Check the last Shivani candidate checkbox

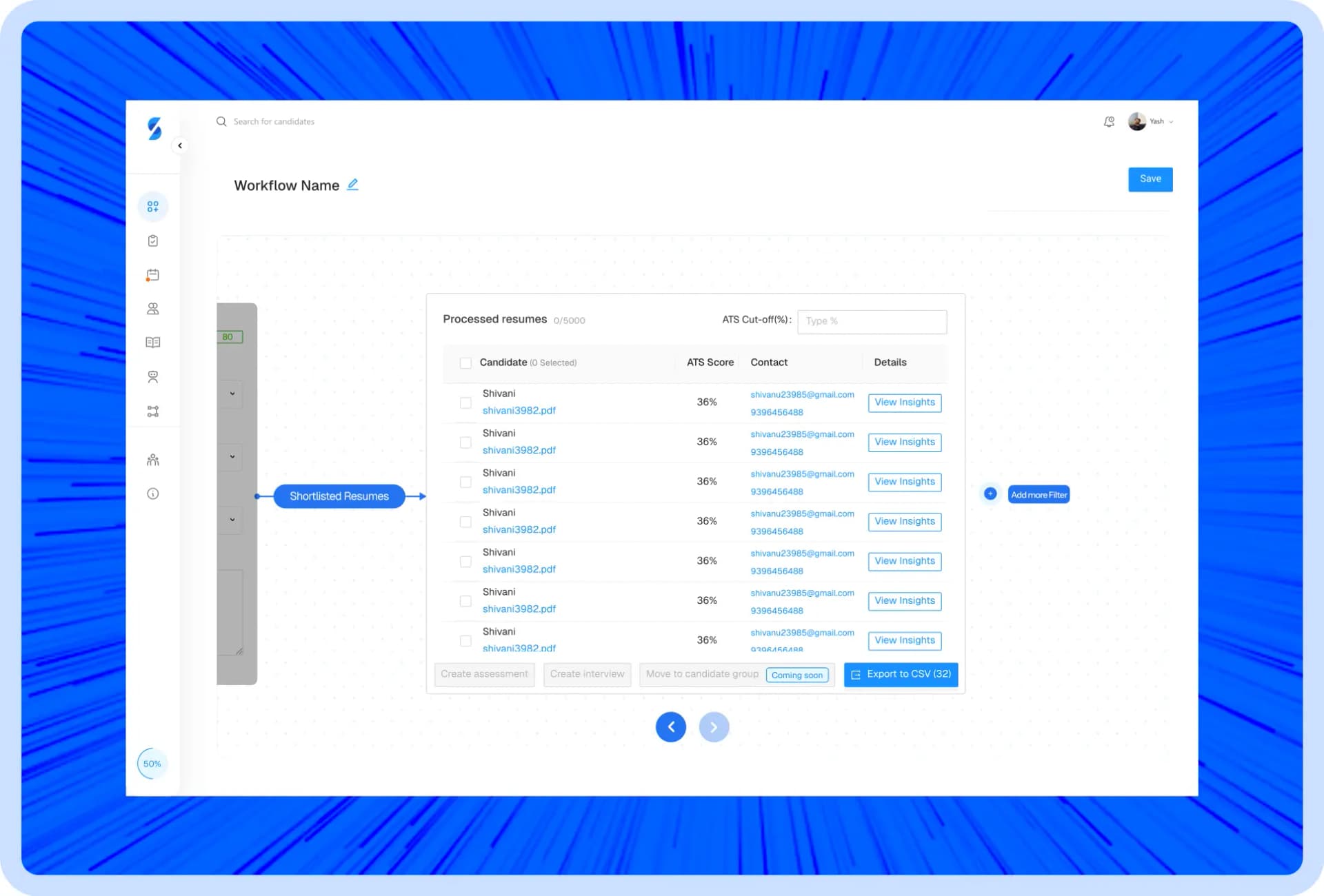465,640
